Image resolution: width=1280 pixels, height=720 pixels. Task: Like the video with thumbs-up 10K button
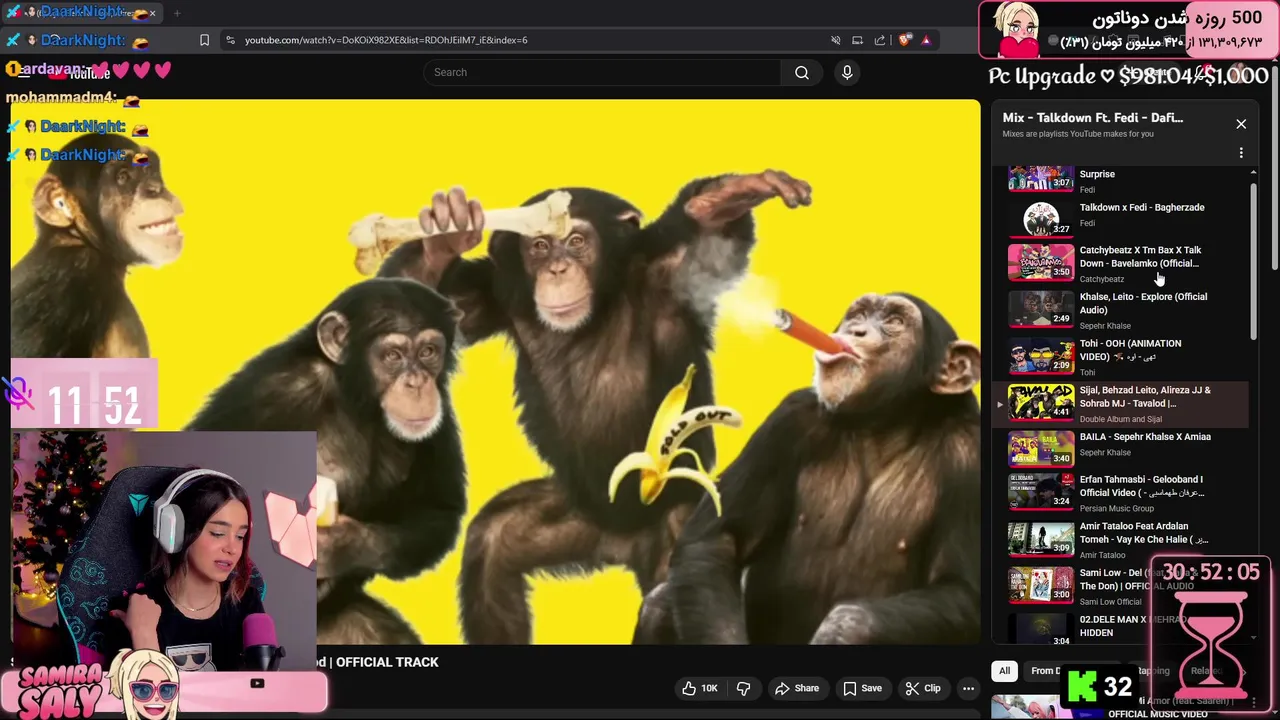click(700, 688)
